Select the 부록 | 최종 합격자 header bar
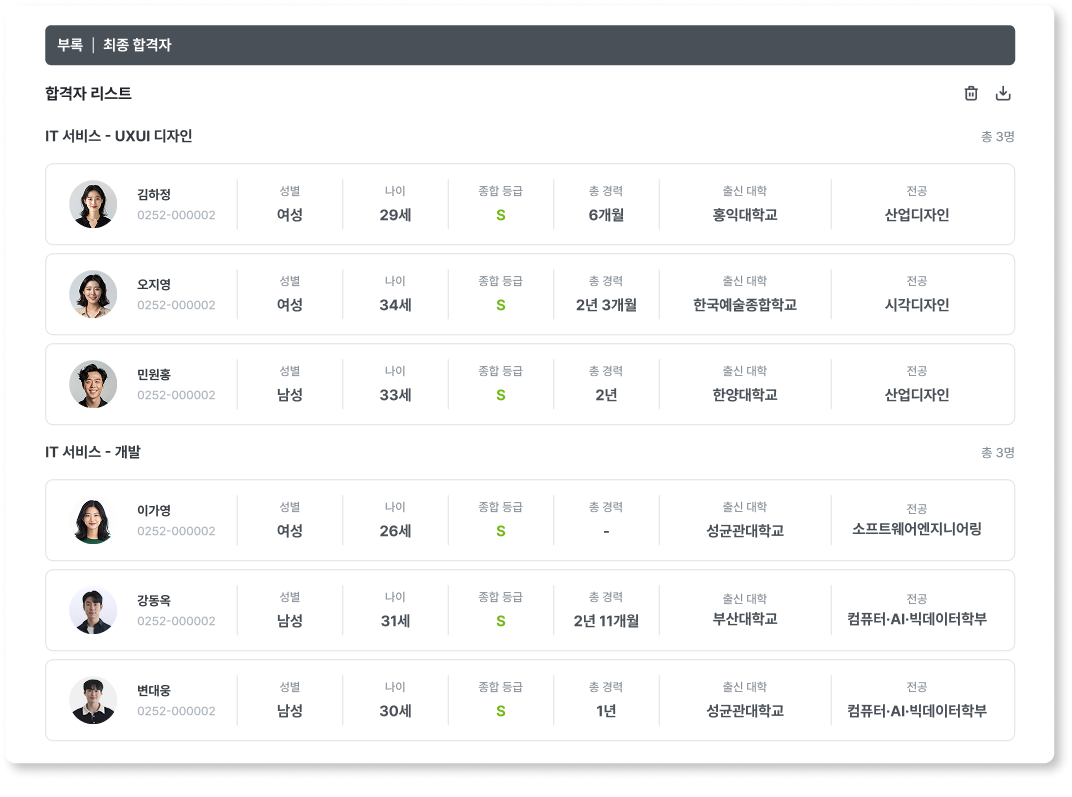 click(x=530, y=45)
